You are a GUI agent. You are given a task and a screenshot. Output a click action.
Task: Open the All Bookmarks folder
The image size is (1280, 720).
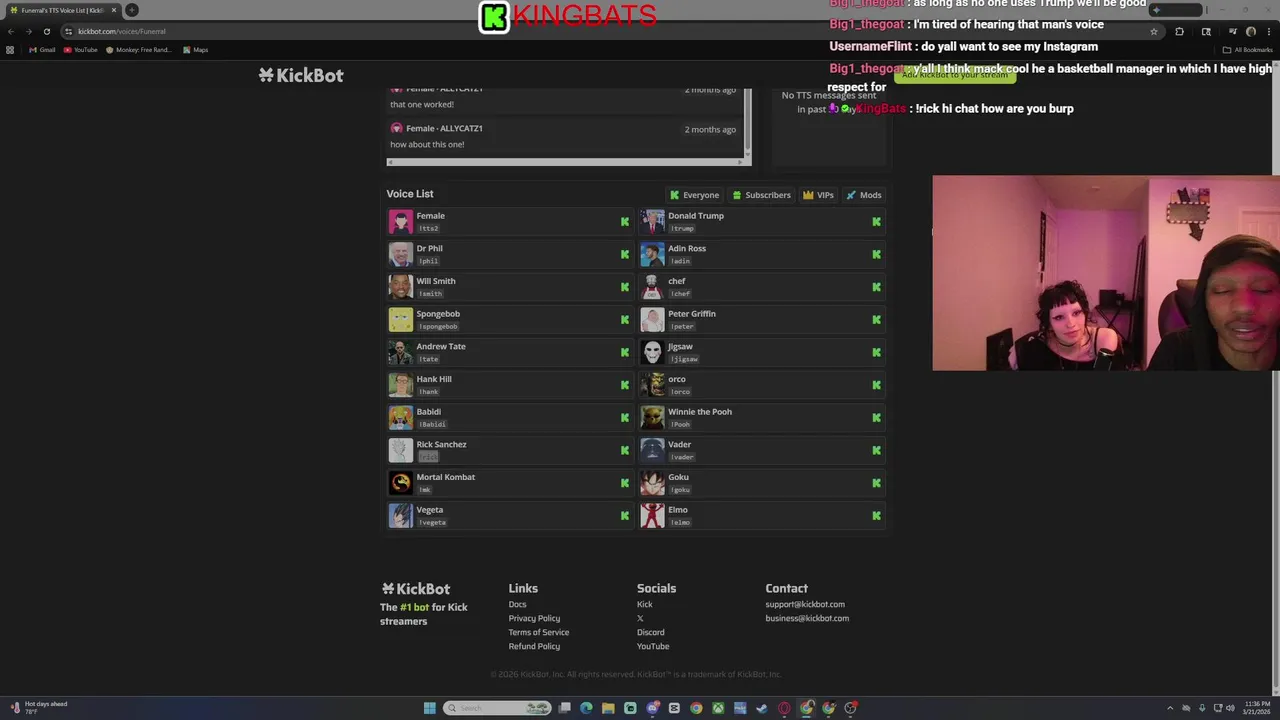tap(1248, 50)
